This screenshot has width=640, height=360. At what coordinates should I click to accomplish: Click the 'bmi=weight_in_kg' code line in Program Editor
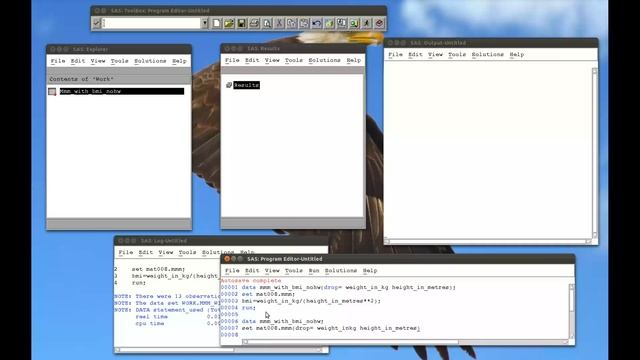pos(311,301)
